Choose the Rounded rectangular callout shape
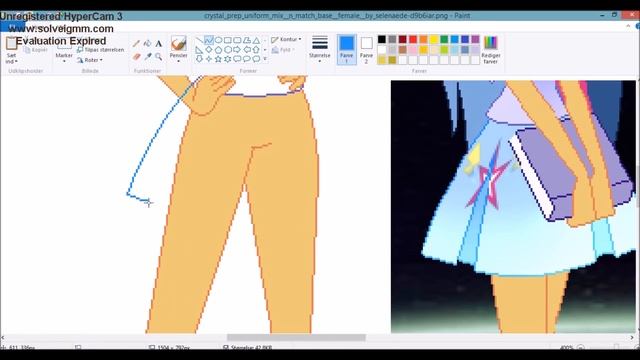This screenshot has height=360, width=640. click(x=237, y=59)
